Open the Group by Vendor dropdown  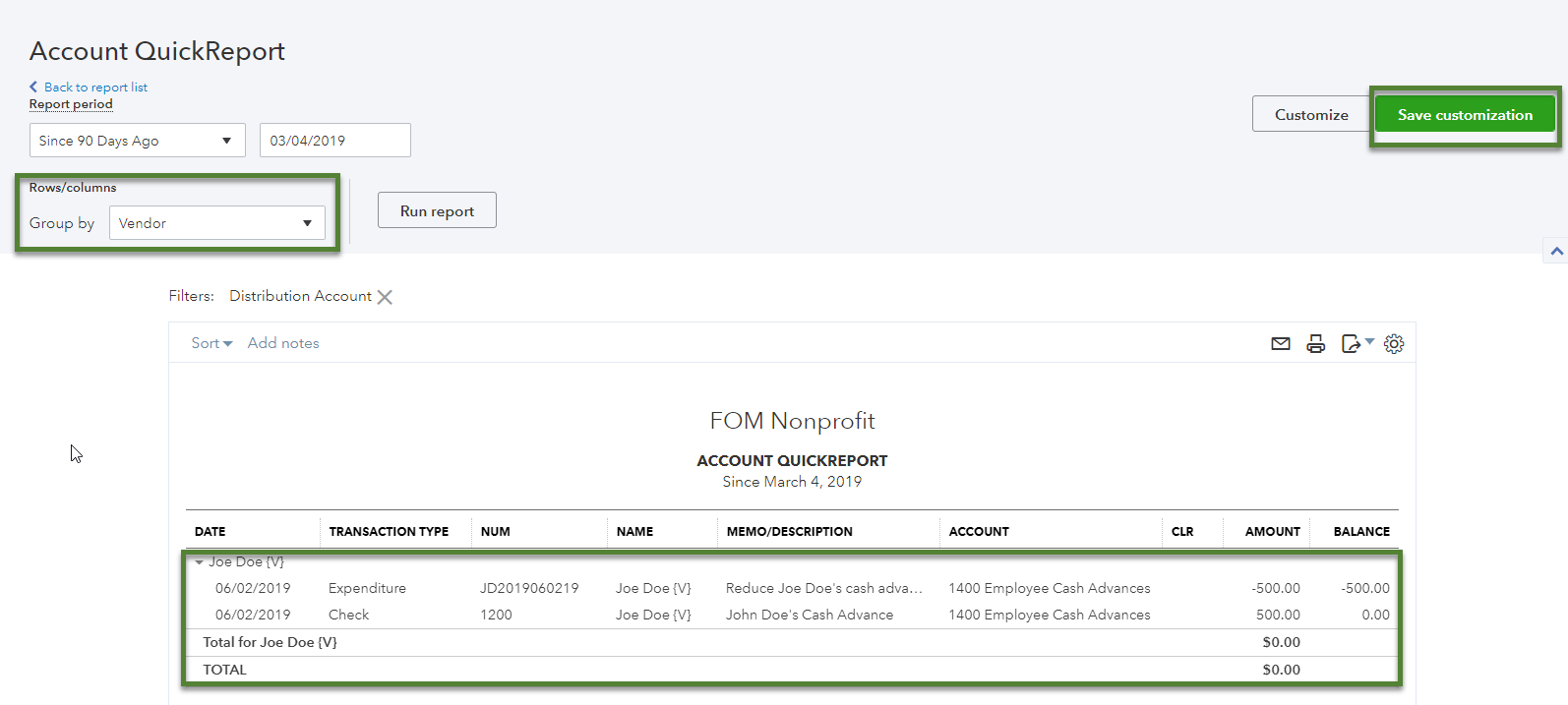click(217, 223)
